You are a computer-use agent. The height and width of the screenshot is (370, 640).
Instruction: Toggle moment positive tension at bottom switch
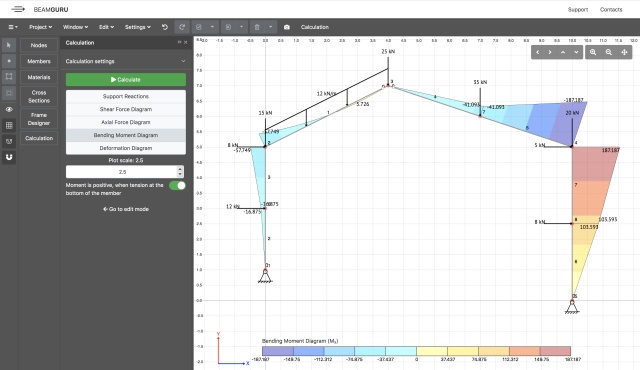[x=177, y=186]
